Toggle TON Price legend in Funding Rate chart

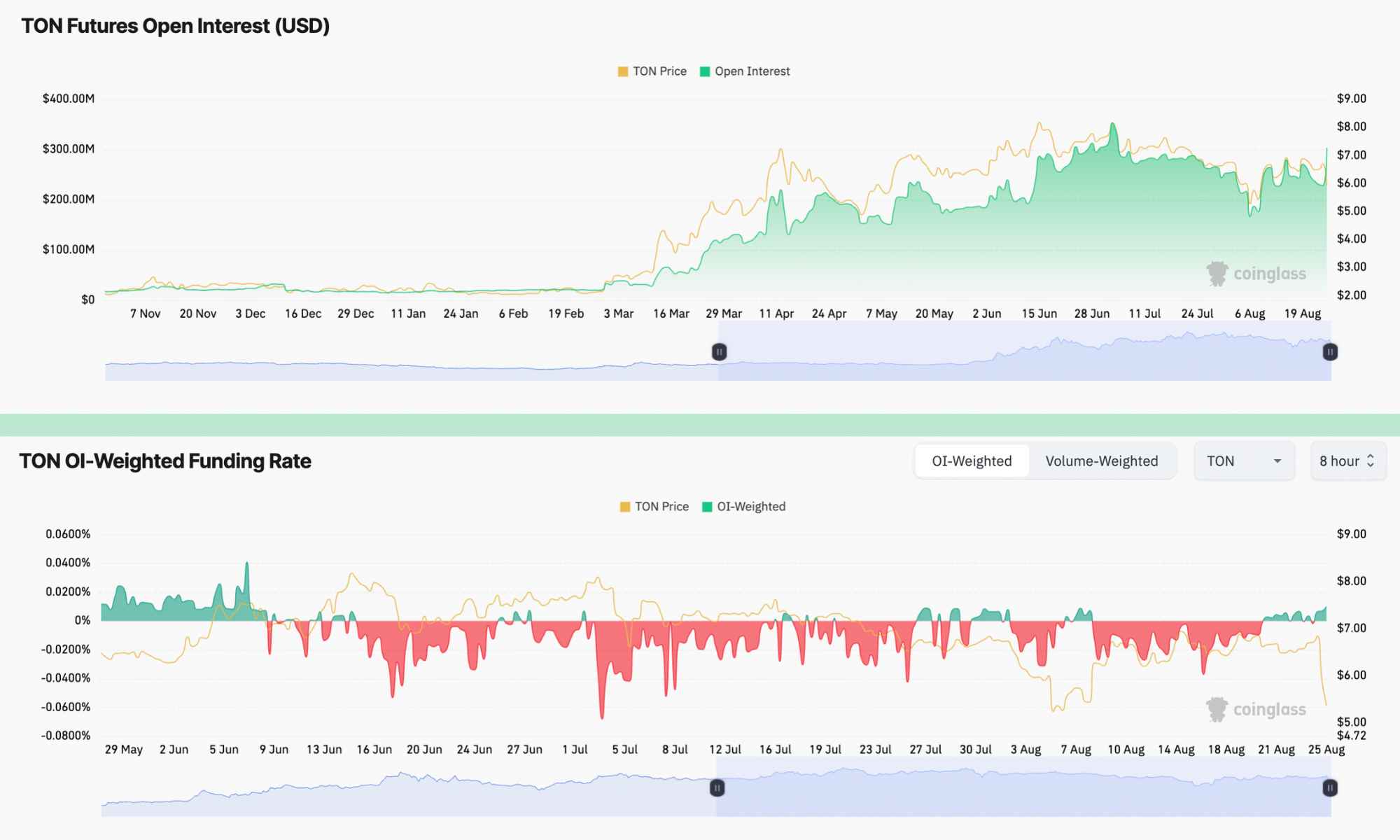661,507
